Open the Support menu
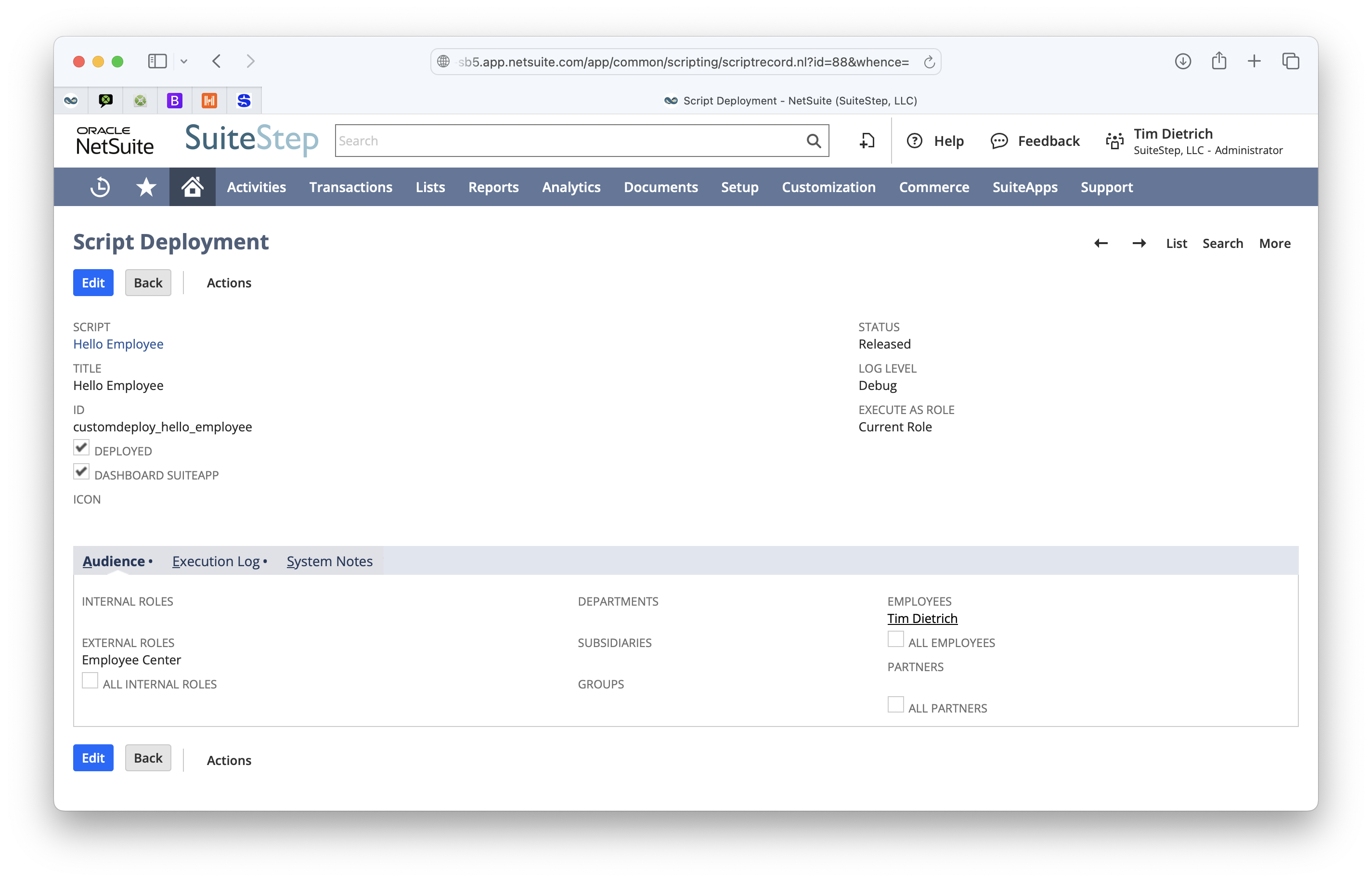 (1106, 187)
